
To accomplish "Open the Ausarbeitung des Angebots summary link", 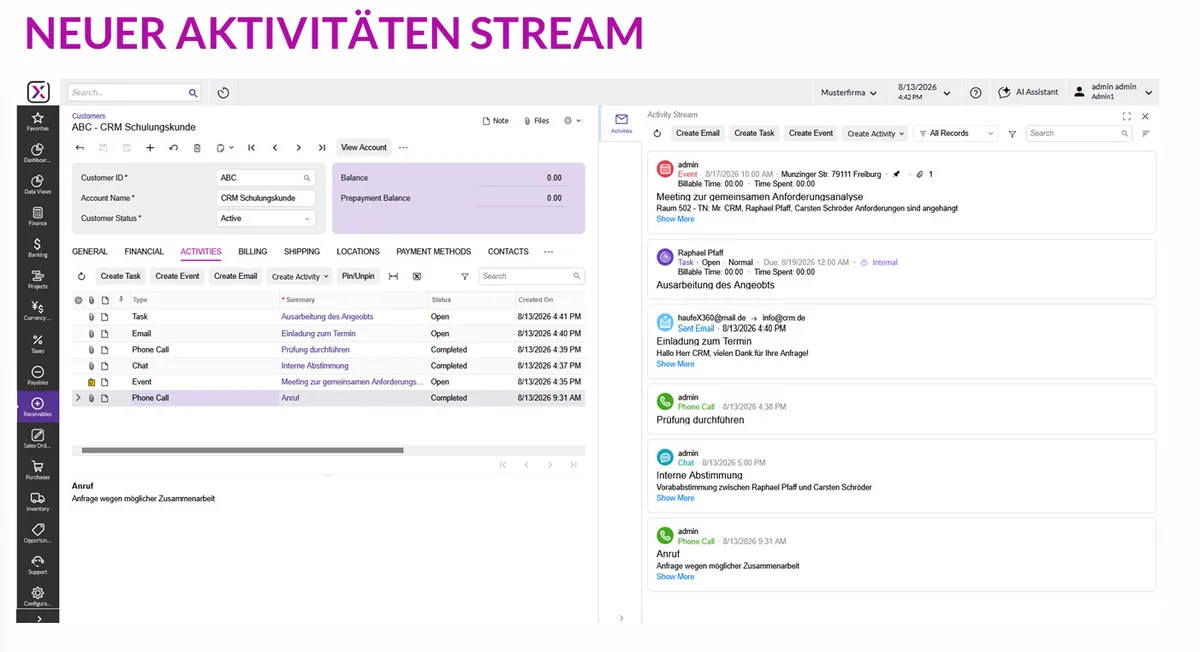I will click(x=327, y=317).
